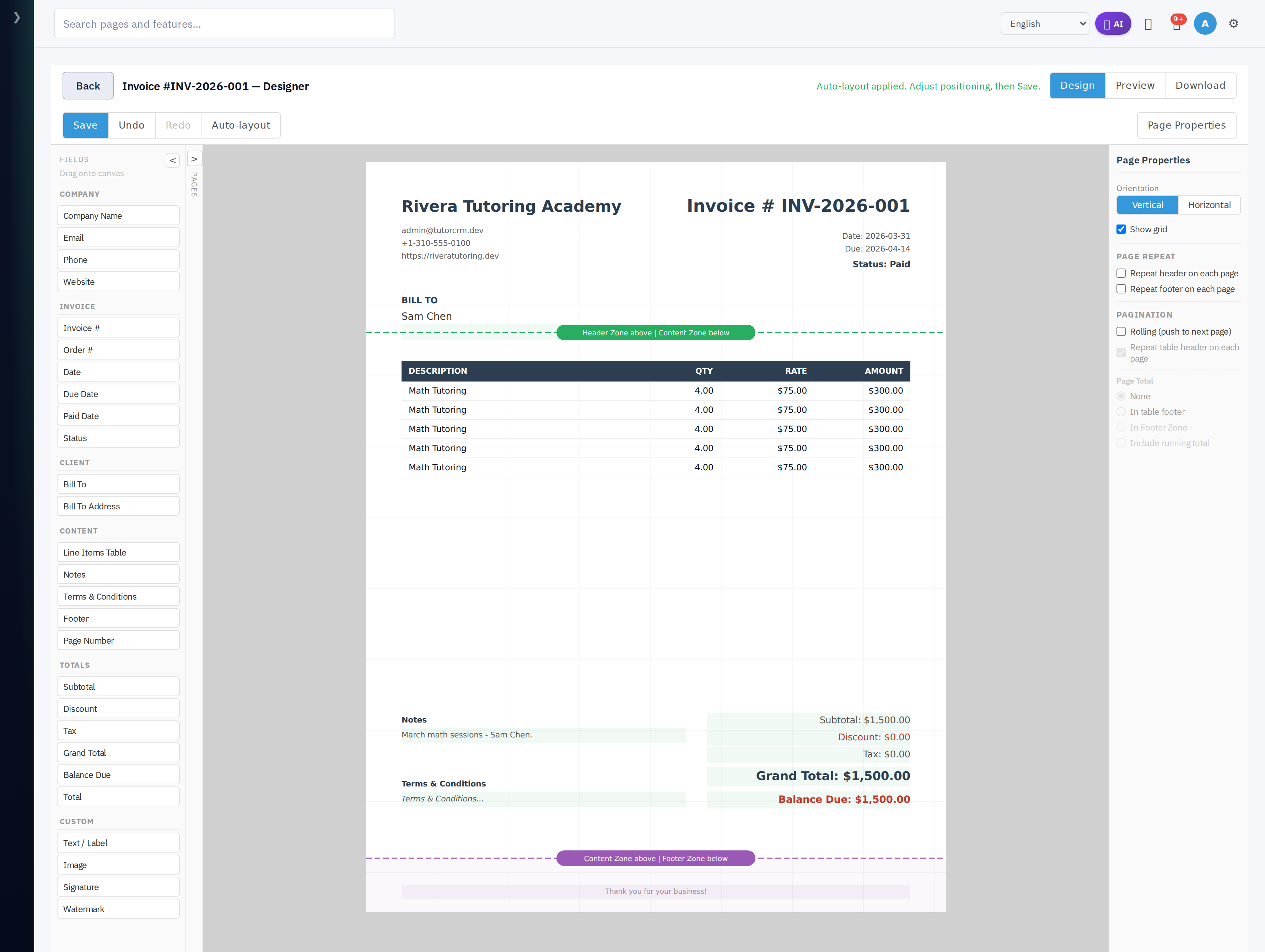Pick the Email field
The height and width of the screenshot is (952, 1265).
118,238
